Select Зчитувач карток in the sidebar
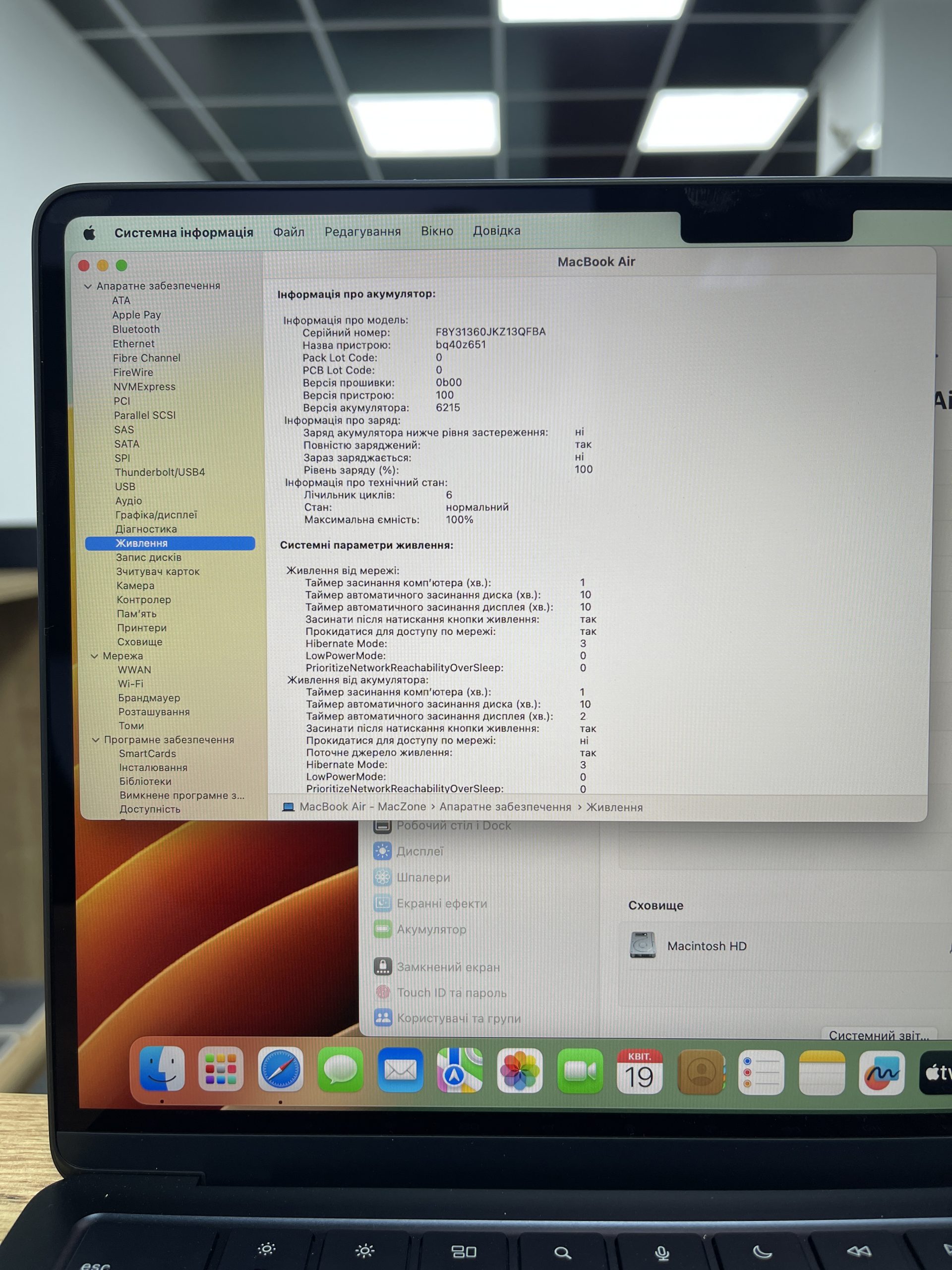 click(x=158, y=571)
